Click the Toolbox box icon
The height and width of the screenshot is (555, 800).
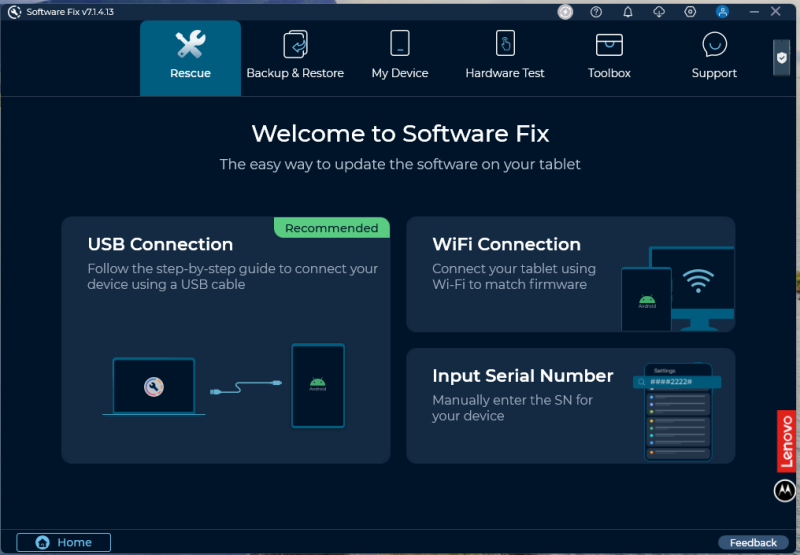tap(609, 44)
